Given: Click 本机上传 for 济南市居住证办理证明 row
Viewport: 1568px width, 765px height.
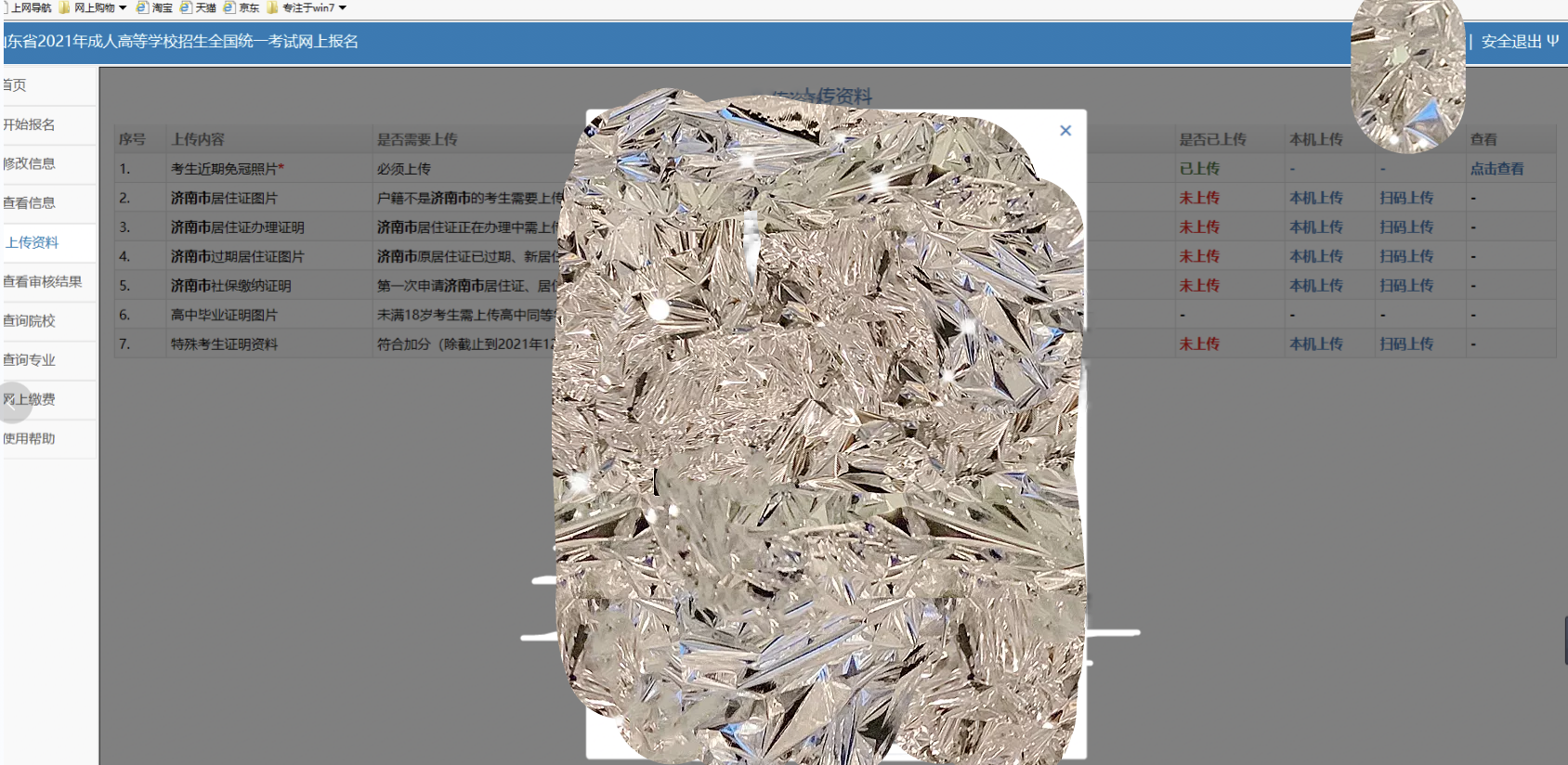Looking at the screenshot, I should click(x=1316, y=227).
